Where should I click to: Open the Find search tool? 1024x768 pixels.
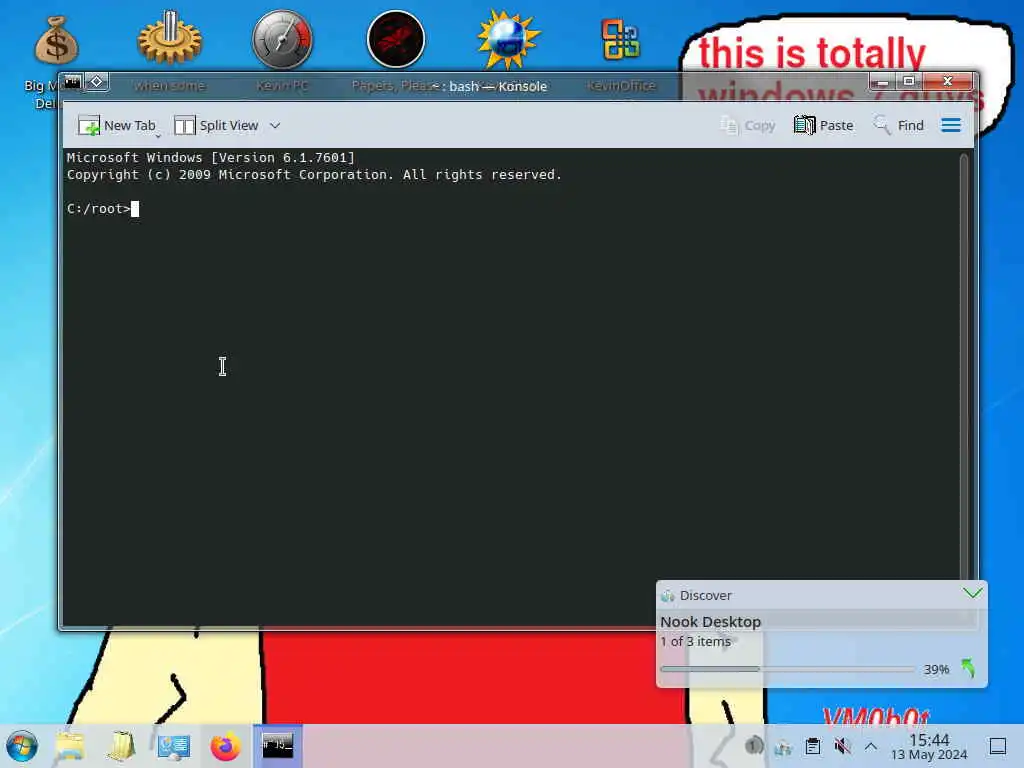pos(899,125)
